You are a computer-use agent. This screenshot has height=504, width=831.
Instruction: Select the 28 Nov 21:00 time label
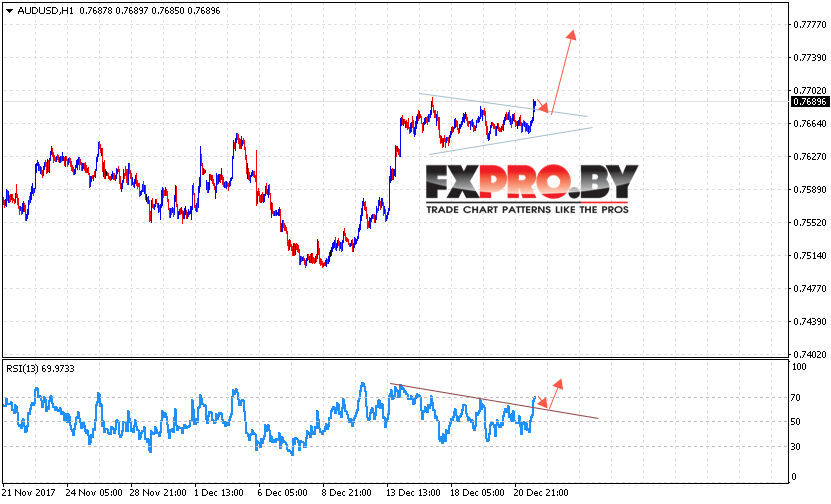158,492
